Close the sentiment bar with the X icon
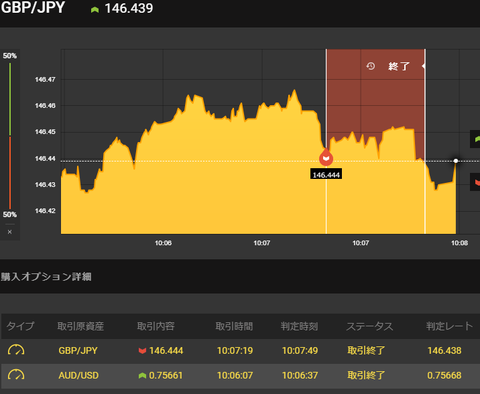The image size is (480, 394). [x=10, y=232]
